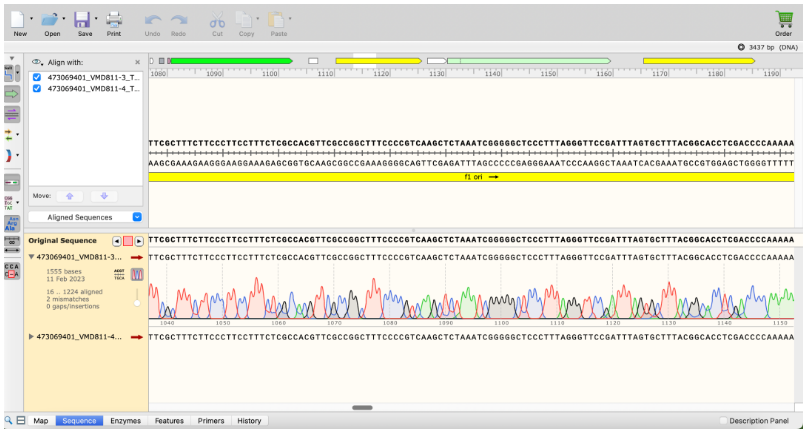Click the '2 mismatches' text
Screen dimensions: 808x433
pos(68,299)
